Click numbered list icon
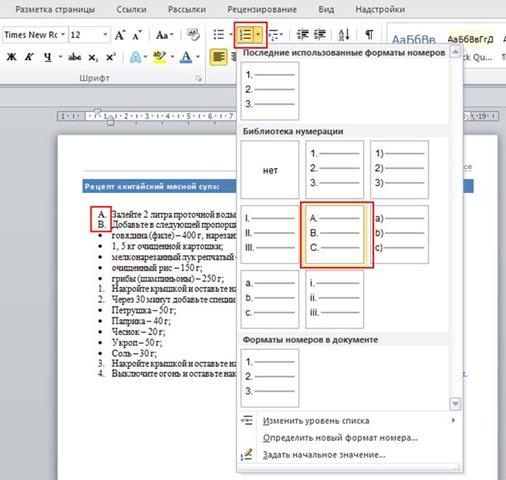 245,34
